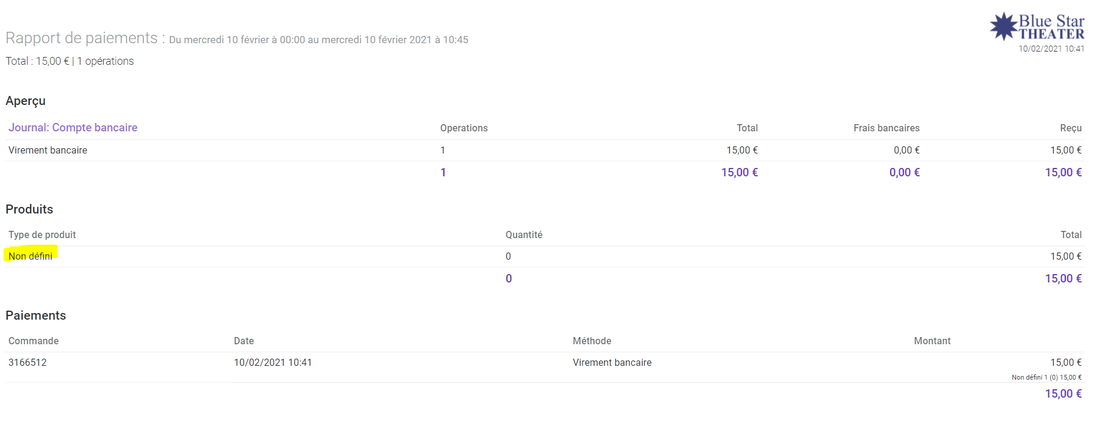The width and height of the screenshot is (1100, 430).
Task: Click the Commande column header
Action: click(33, 341)
